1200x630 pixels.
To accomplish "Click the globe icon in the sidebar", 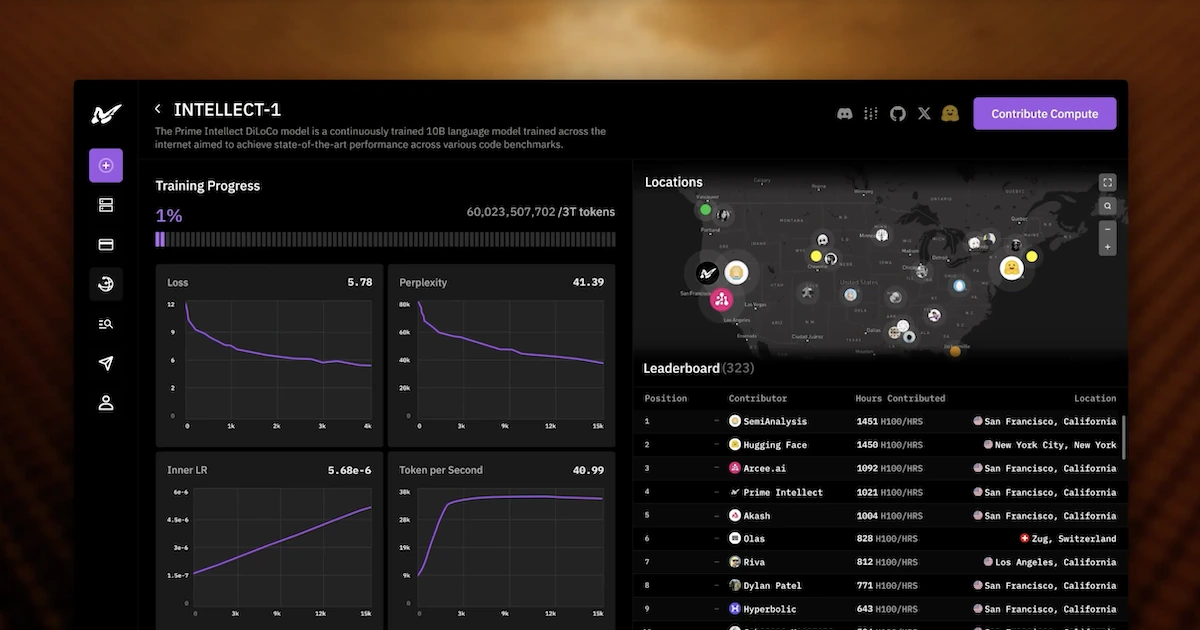I will click(x=106, y=285).
